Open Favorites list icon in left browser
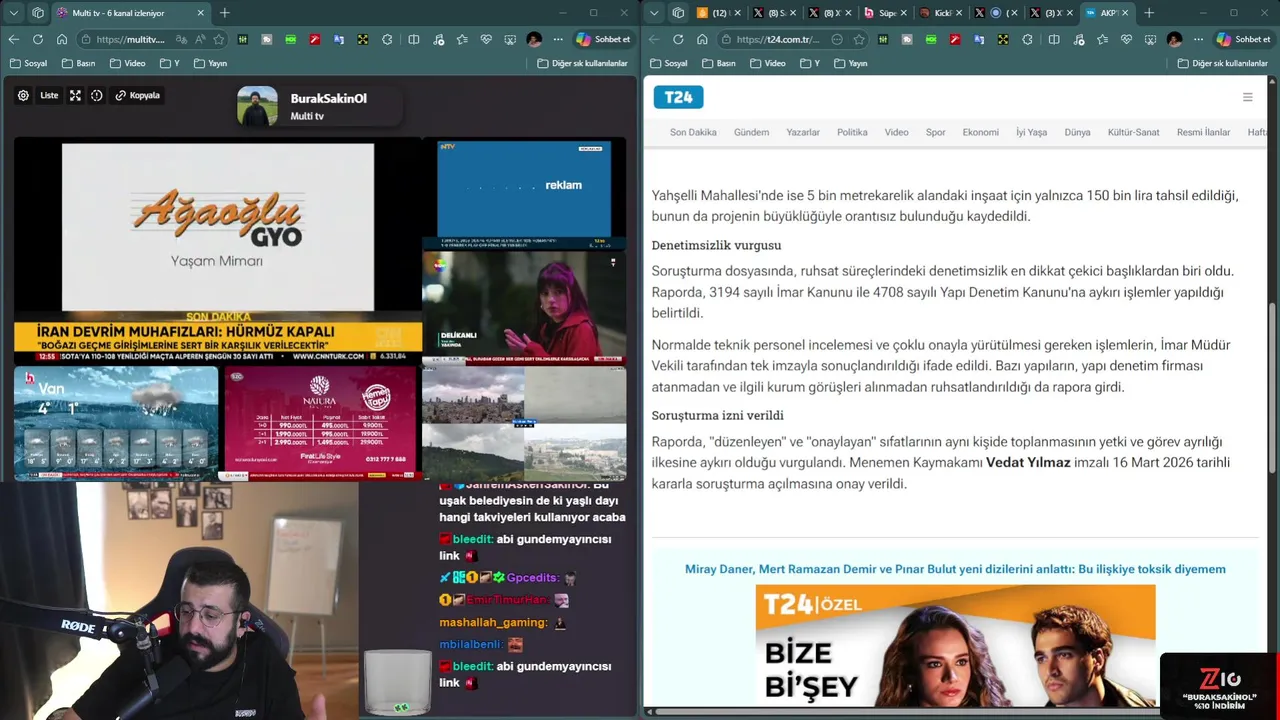 click(462, 39)
